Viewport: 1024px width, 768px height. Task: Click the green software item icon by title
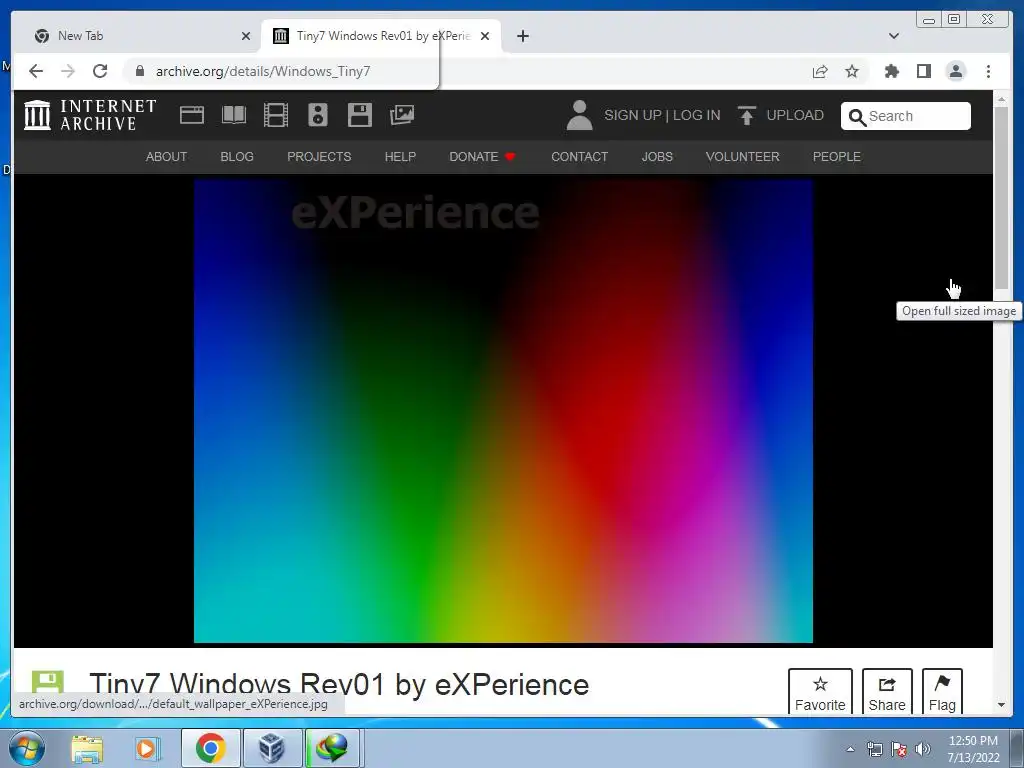point(48,683)
